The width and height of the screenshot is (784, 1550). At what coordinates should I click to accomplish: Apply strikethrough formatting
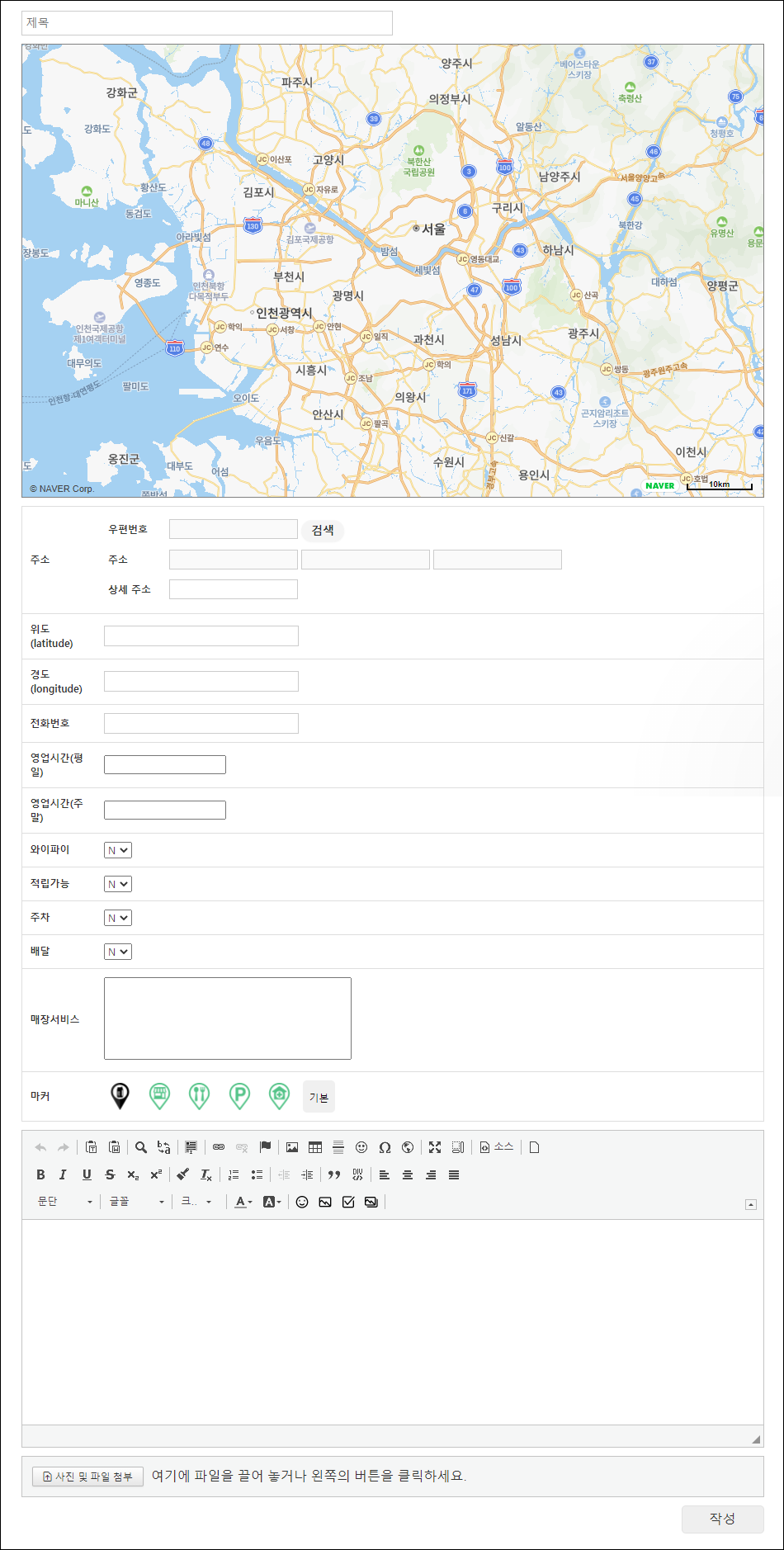pos(110,1174)
